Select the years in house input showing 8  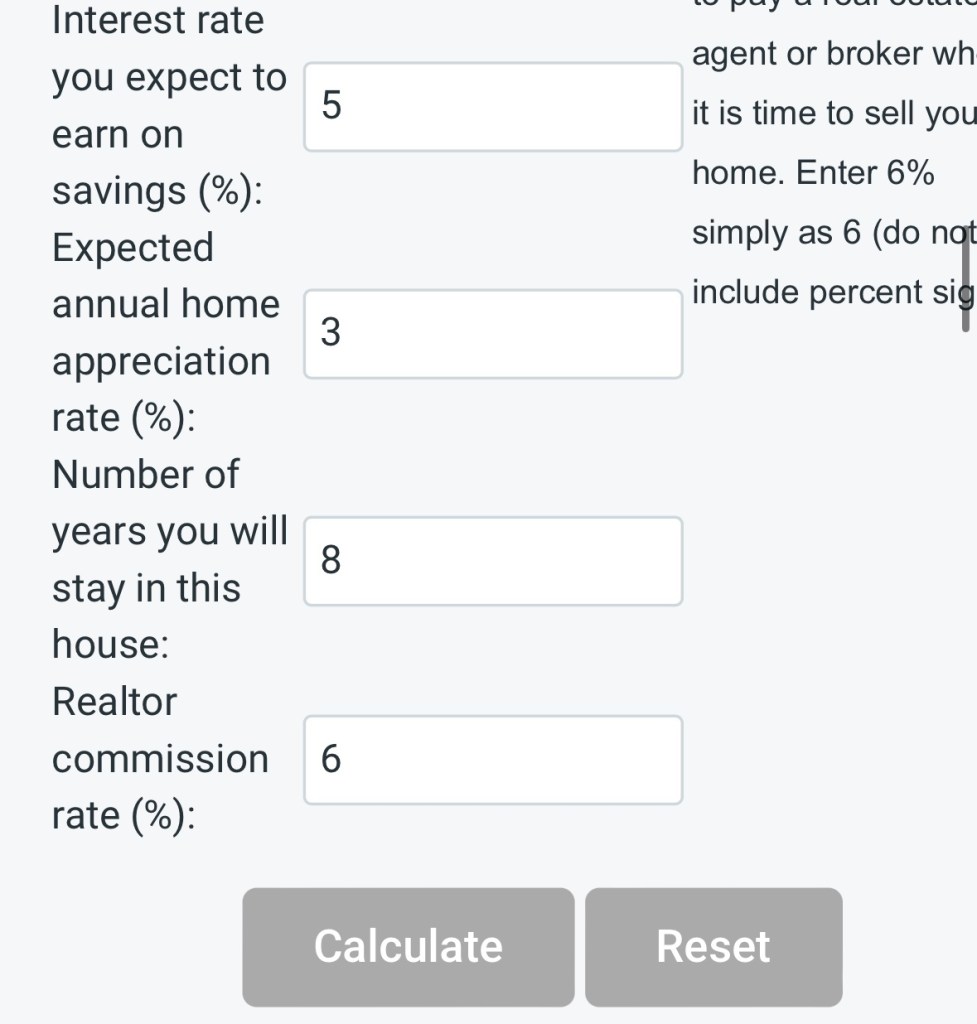[x=493, y=561]
